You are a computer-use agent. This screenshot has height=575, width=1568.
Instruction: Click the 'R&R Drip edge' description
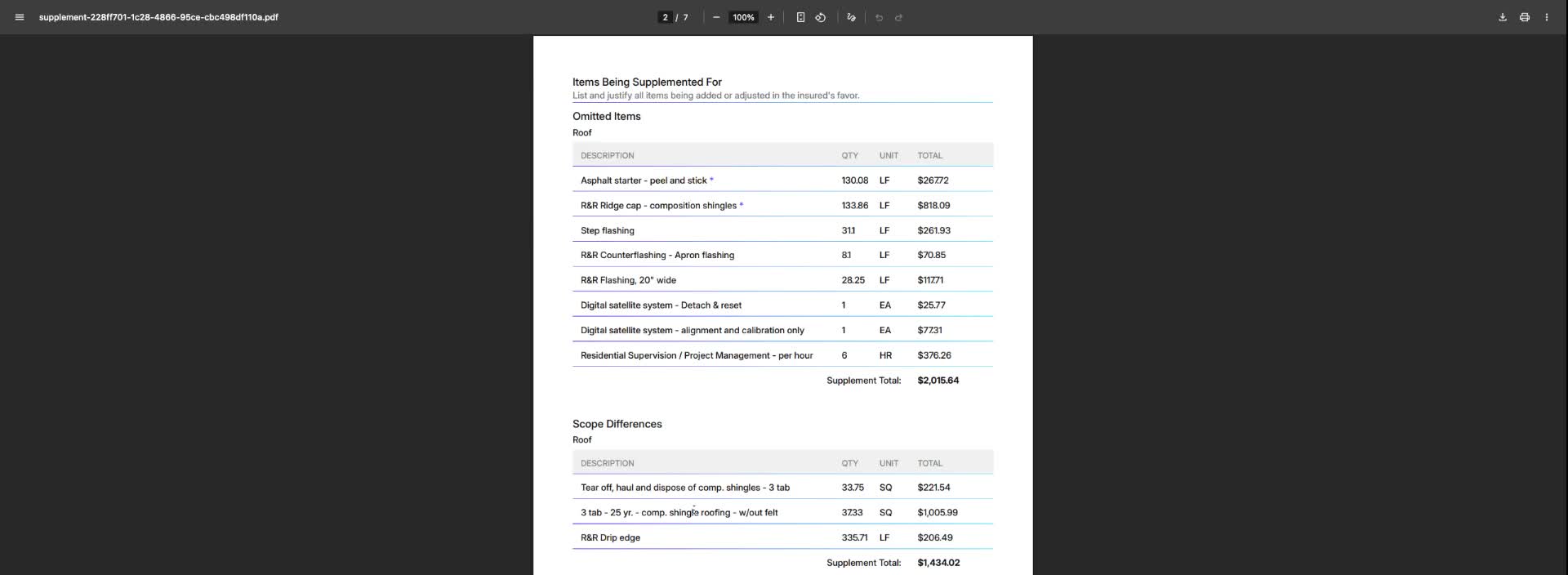point(610,538)
